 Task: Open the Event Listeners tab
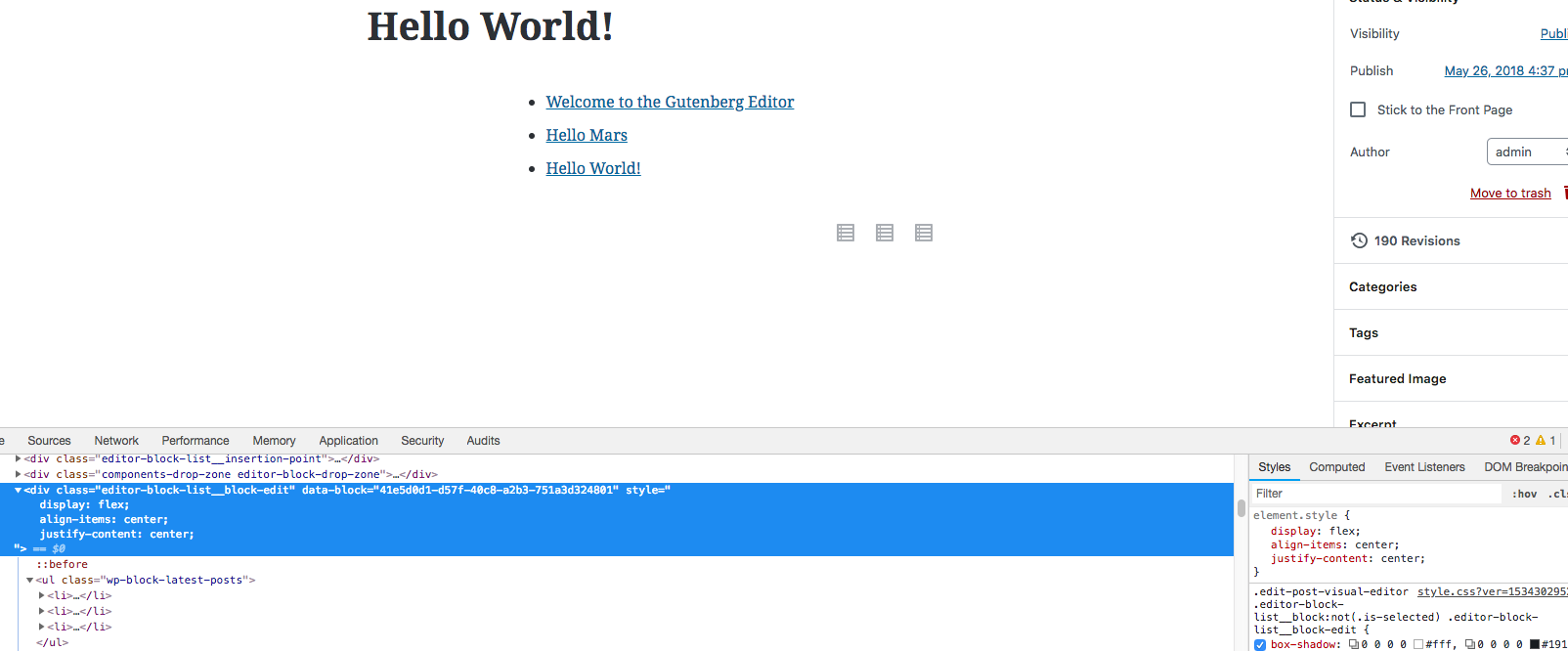[x=1424, y=467]
